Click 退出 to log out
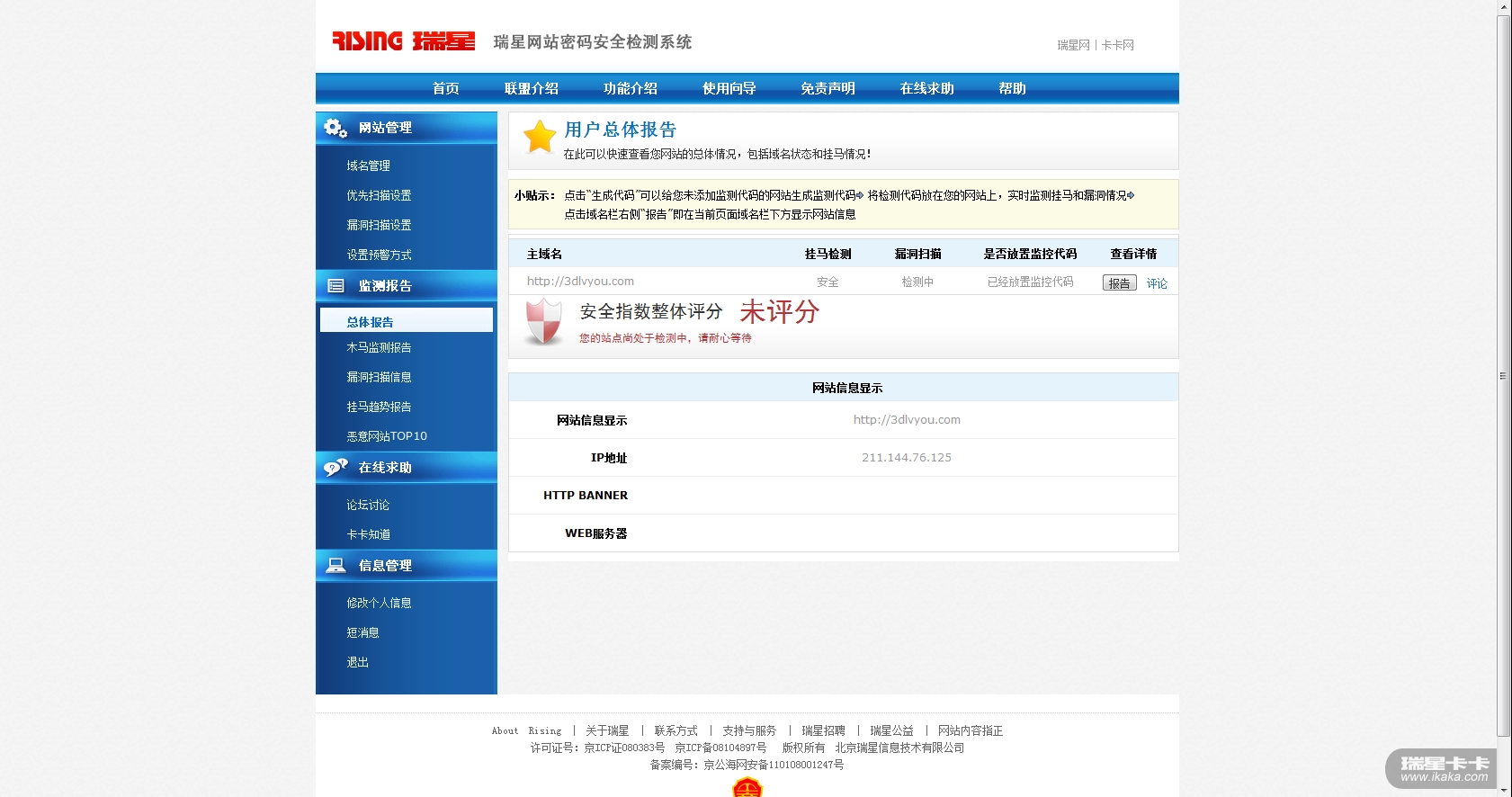The height and width of the screenshot is (797, 1512). pos(358,662)
